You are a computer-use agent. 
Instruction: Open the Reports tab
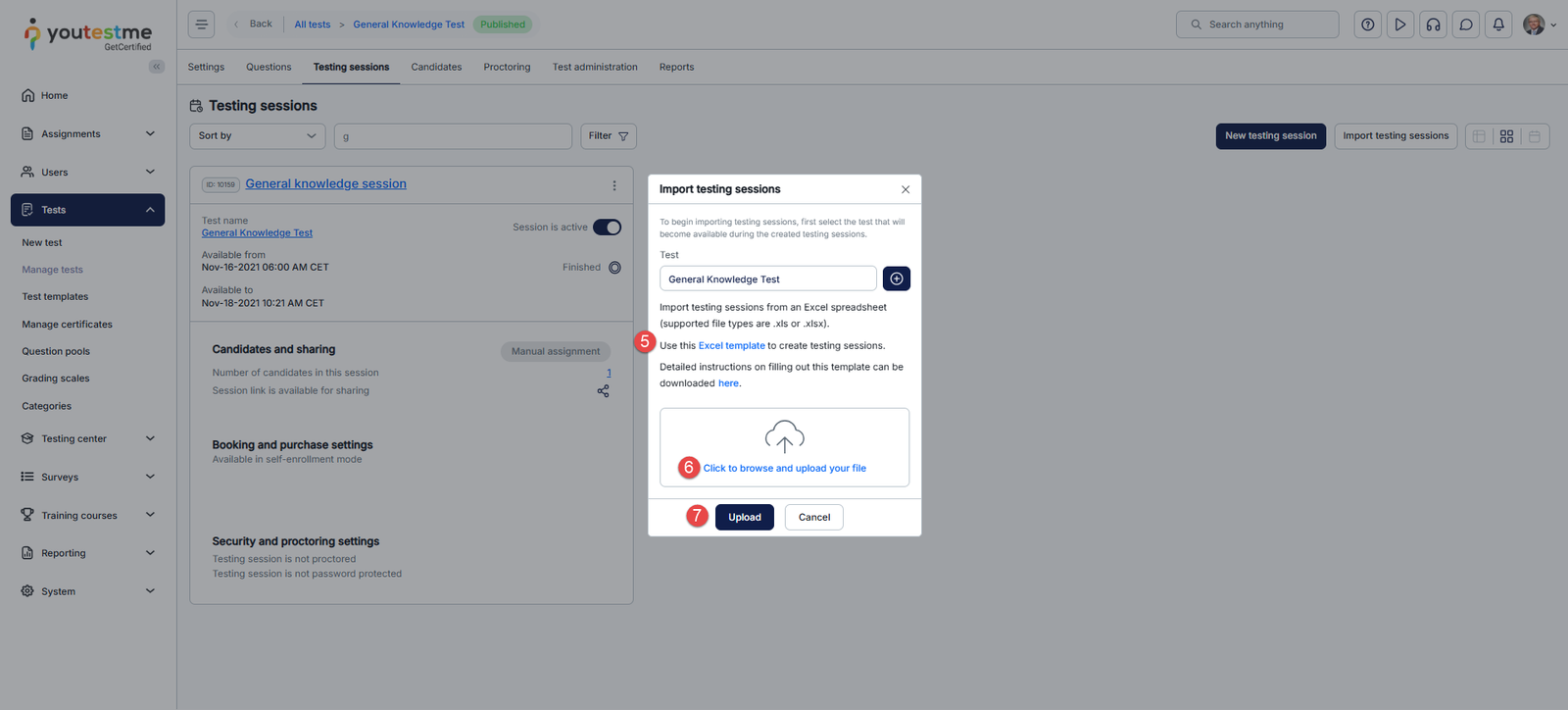676,68
